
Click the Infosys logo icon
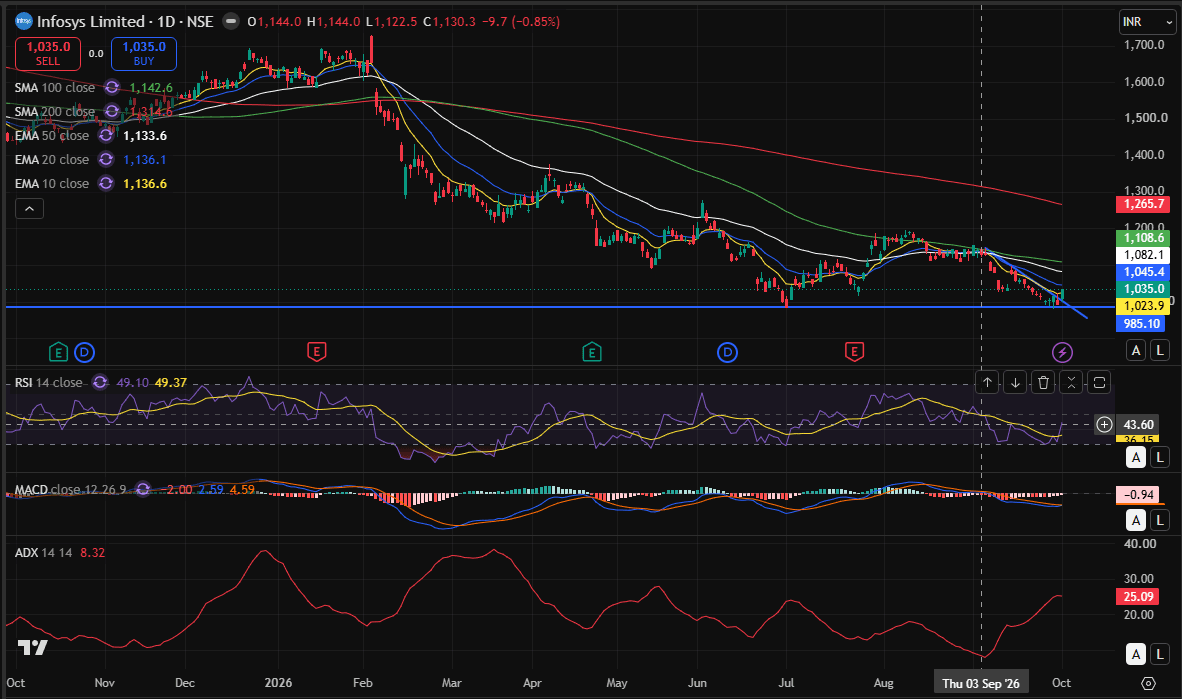(x=23, y=21)
